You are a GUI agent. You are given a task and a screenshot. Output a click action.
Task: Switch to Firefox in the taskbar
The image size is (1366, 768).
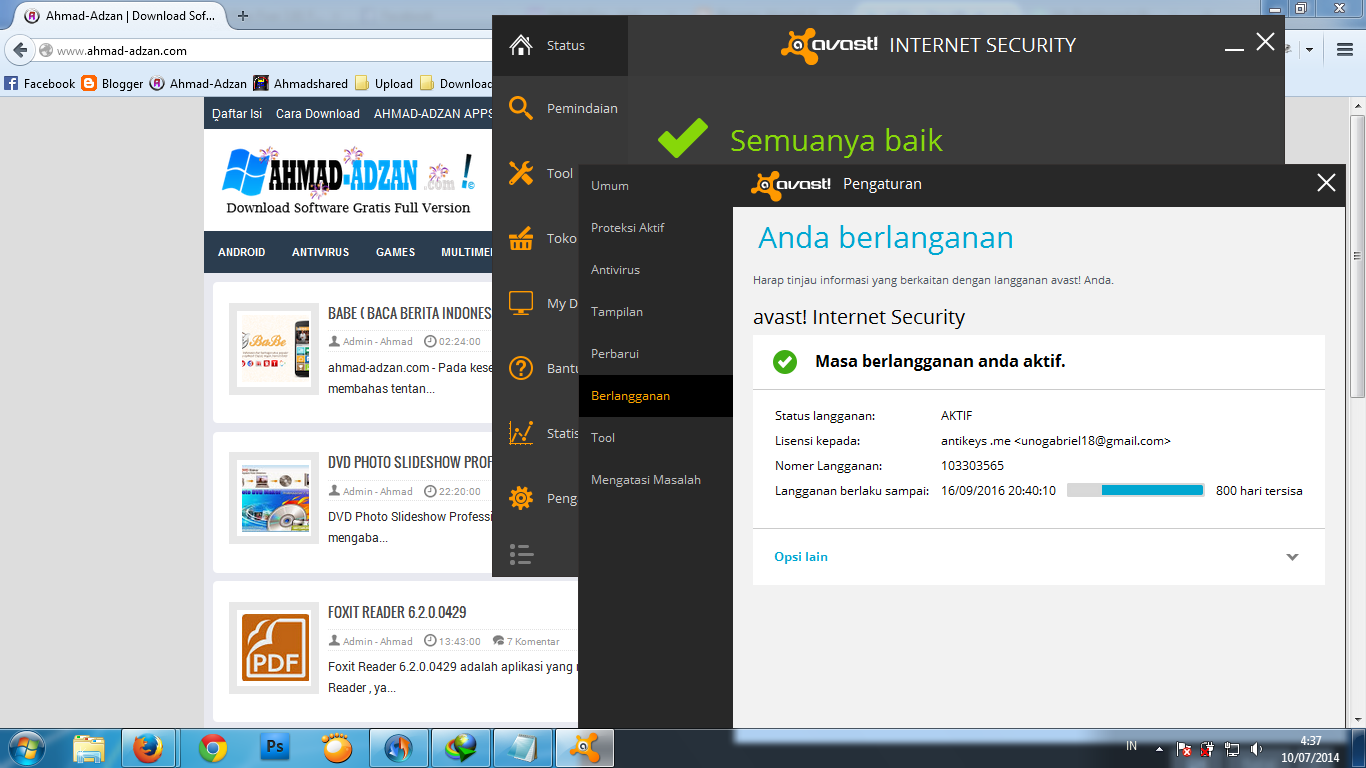(x=148, y=748)
